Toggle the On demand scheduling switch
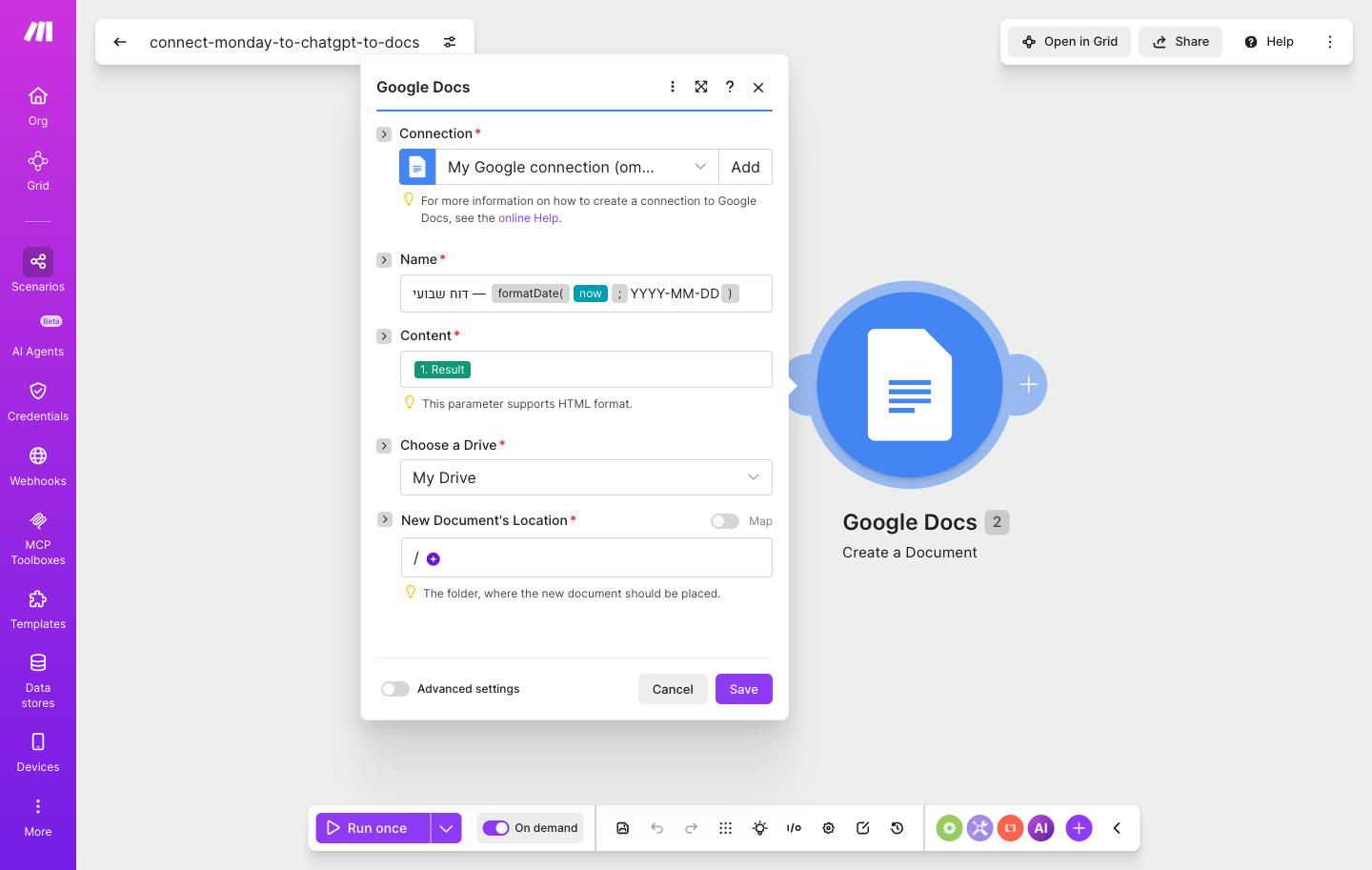The height and width of the screenshot is (870, 1372). pyautogui.click(x=495, y=828)
